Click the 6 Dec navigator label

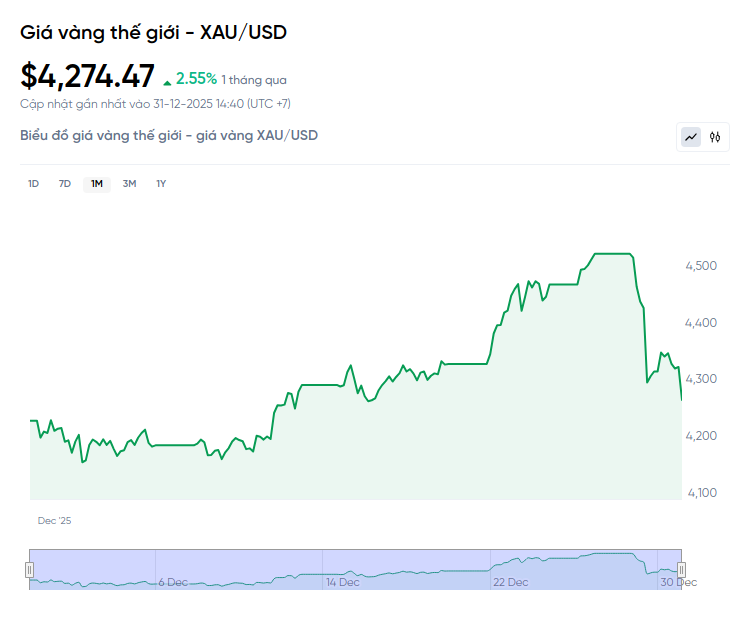(x=173, y=581)
